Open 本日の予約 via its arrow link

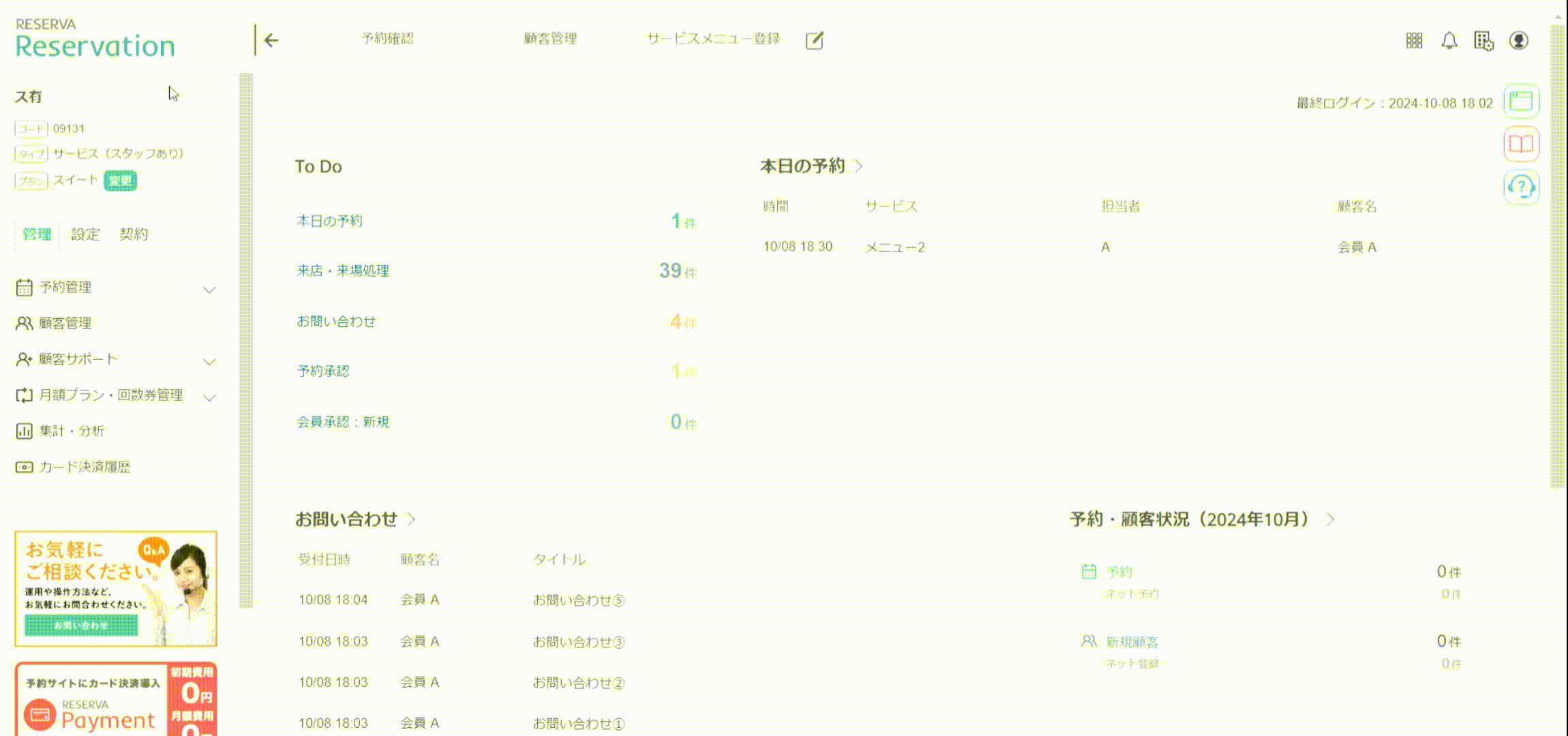[x=860, y=166]
